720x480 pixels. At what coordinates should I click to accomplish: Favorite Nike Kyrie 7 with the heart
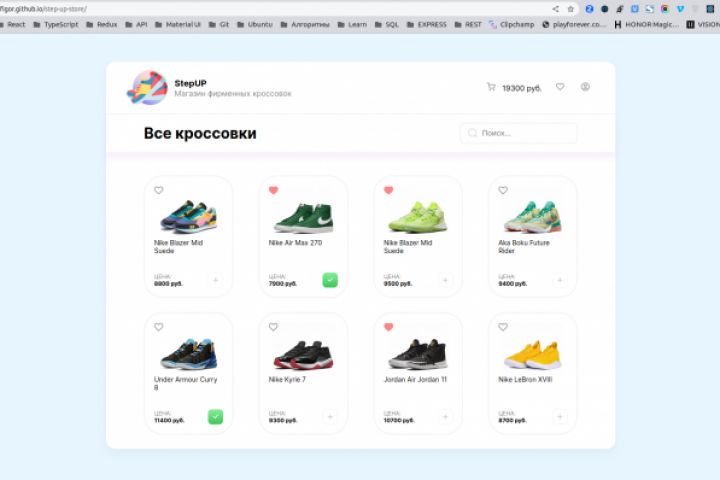tap(273, 327)
